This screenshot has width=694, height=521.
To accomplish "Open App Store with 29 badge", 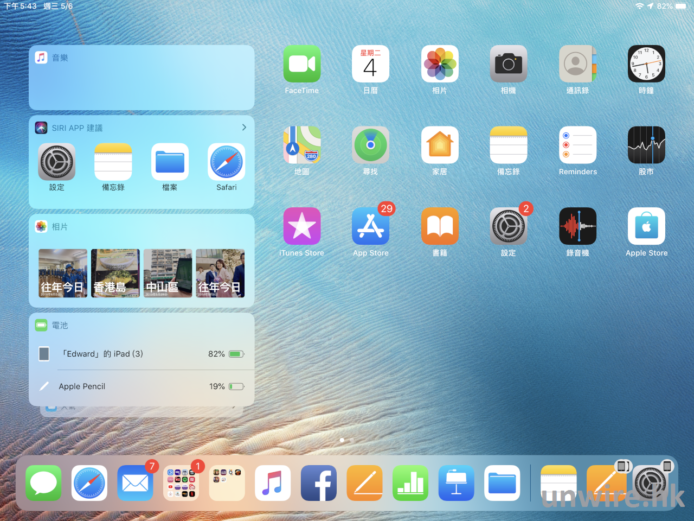I will pos(370,226).
